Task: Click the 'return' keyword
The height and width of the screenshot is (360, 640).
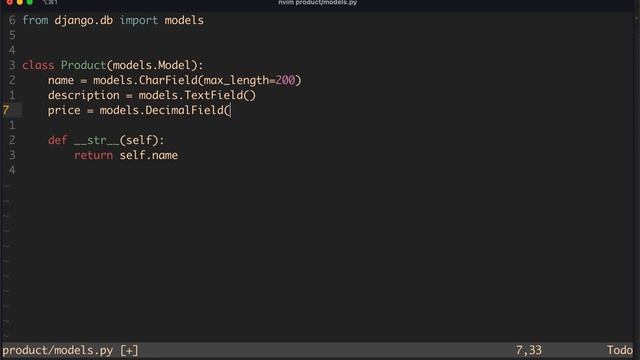Action: pos(93,156)
